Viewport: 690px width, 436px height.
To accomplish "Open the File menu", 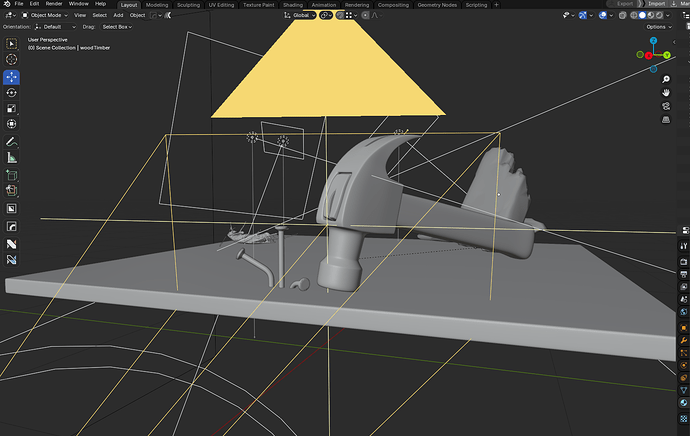I will 18,4.
